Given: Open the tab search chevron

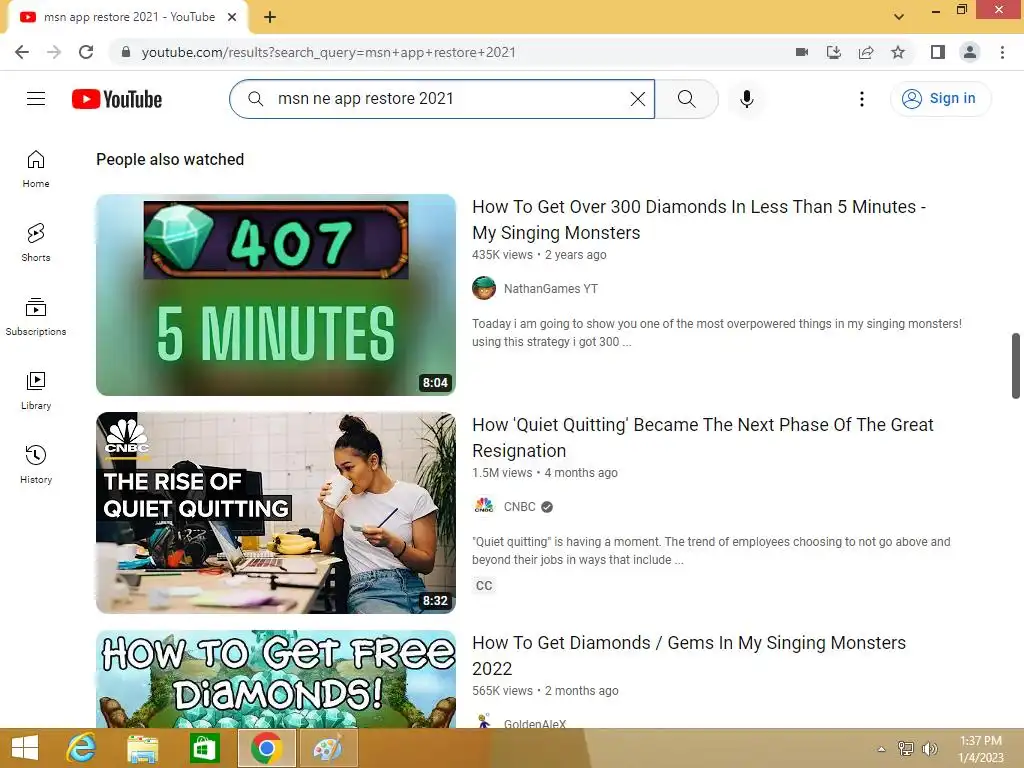Looking at the screenshot, I should pyautogui.click(x=899, y=17).
